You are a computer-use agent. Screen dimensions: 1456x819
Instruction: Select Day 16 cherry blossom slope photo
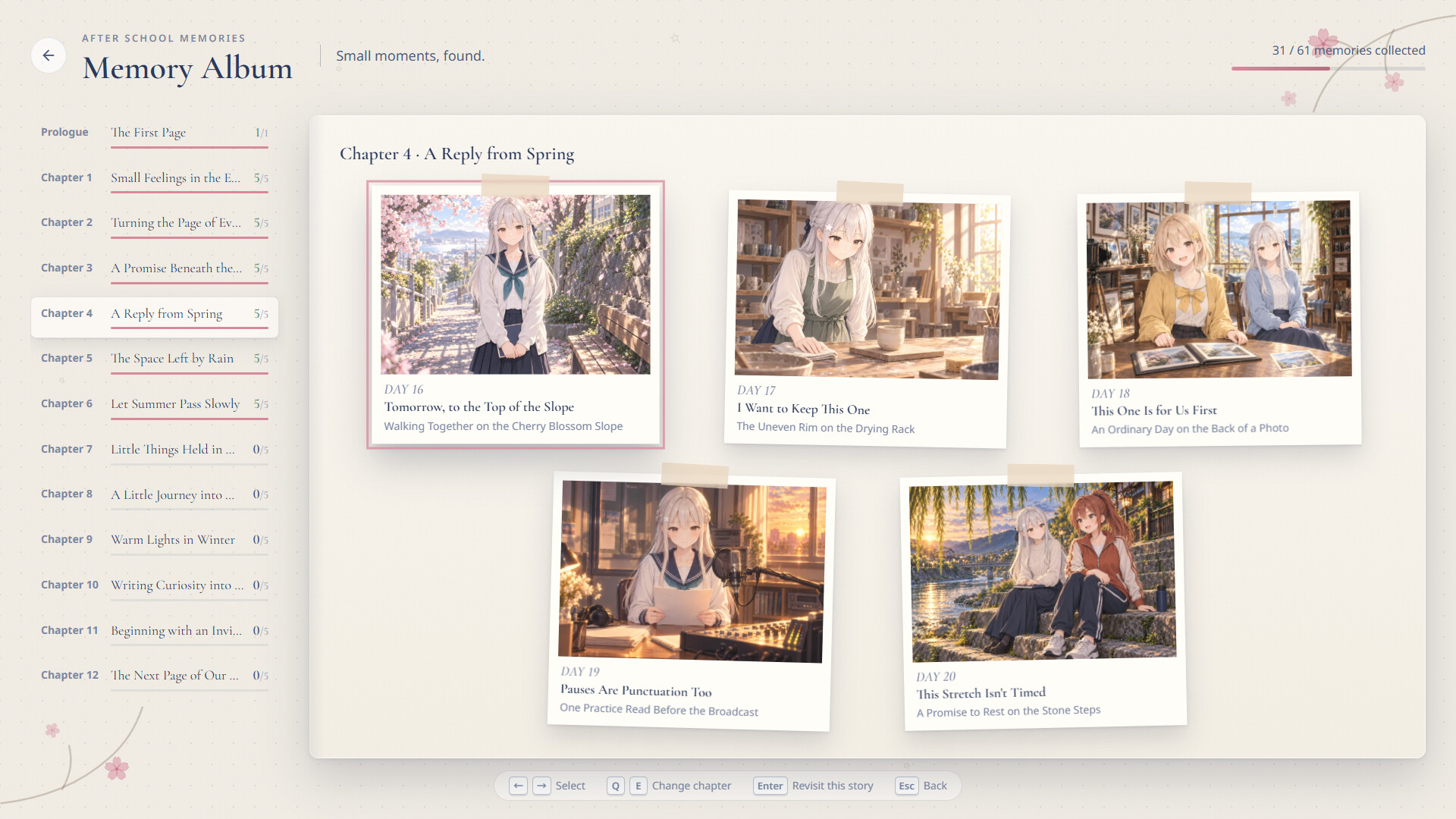point(516,314)
